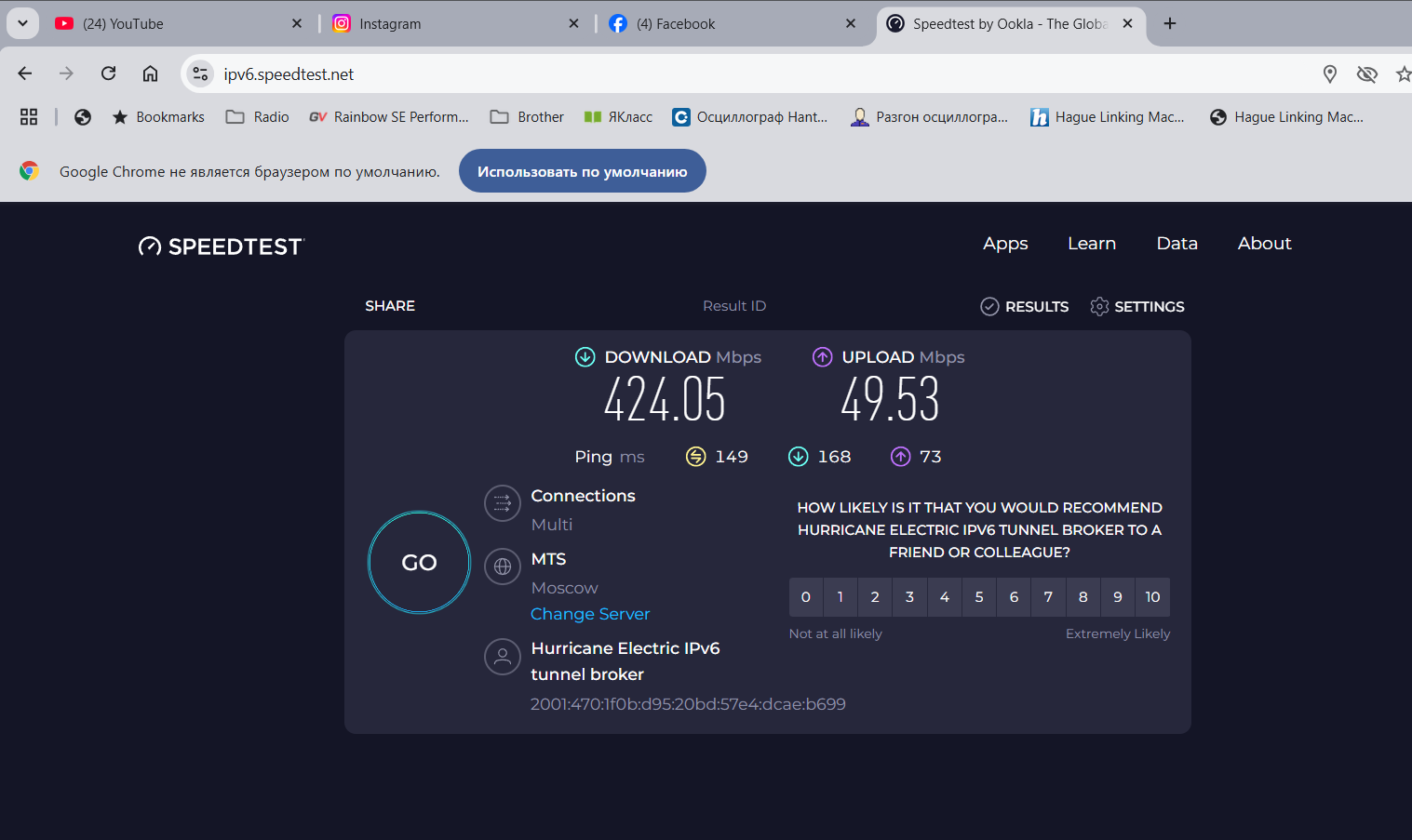Rate recommendation 10 on the scale

[x=1152, y=597]
